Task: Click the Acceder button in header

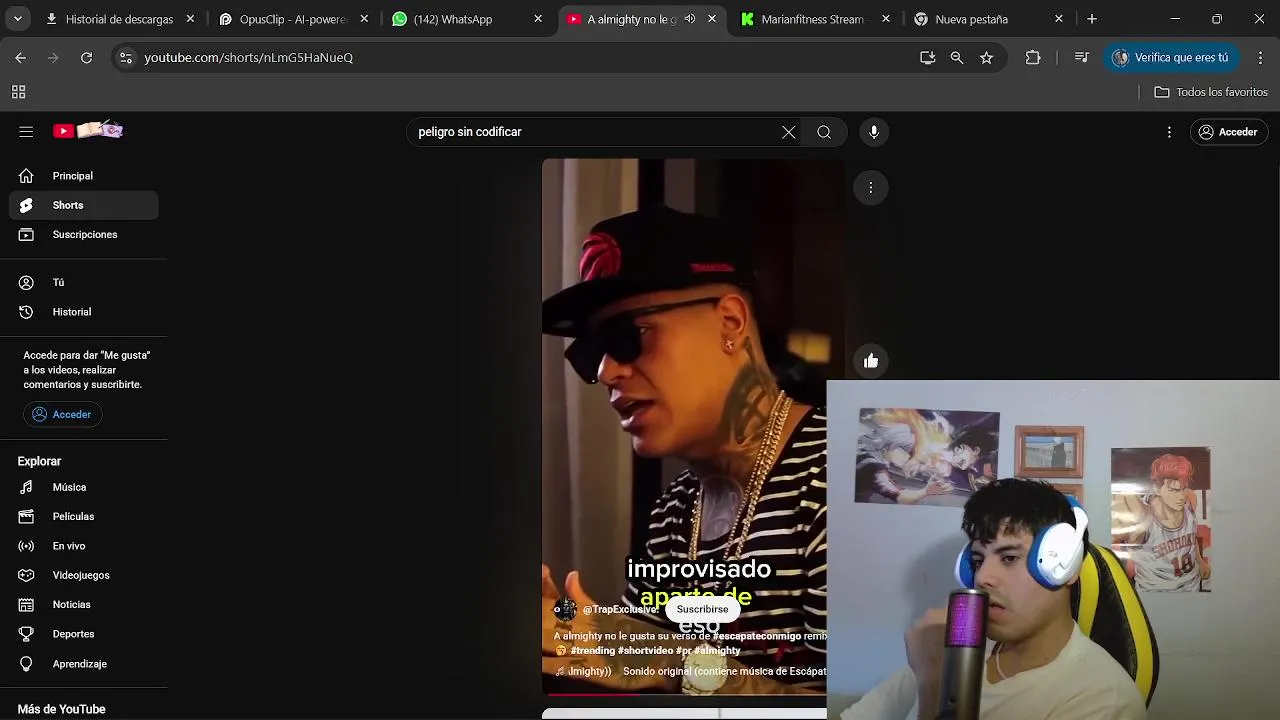Action: point(1228,132)
